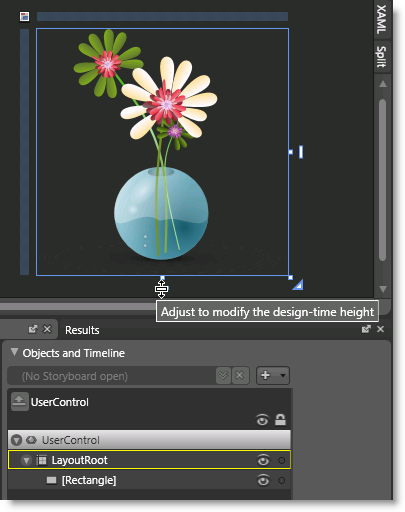Click the design-time height adjuster handle
This screenshot has width=405, height=512.
[x=162, y=289]
